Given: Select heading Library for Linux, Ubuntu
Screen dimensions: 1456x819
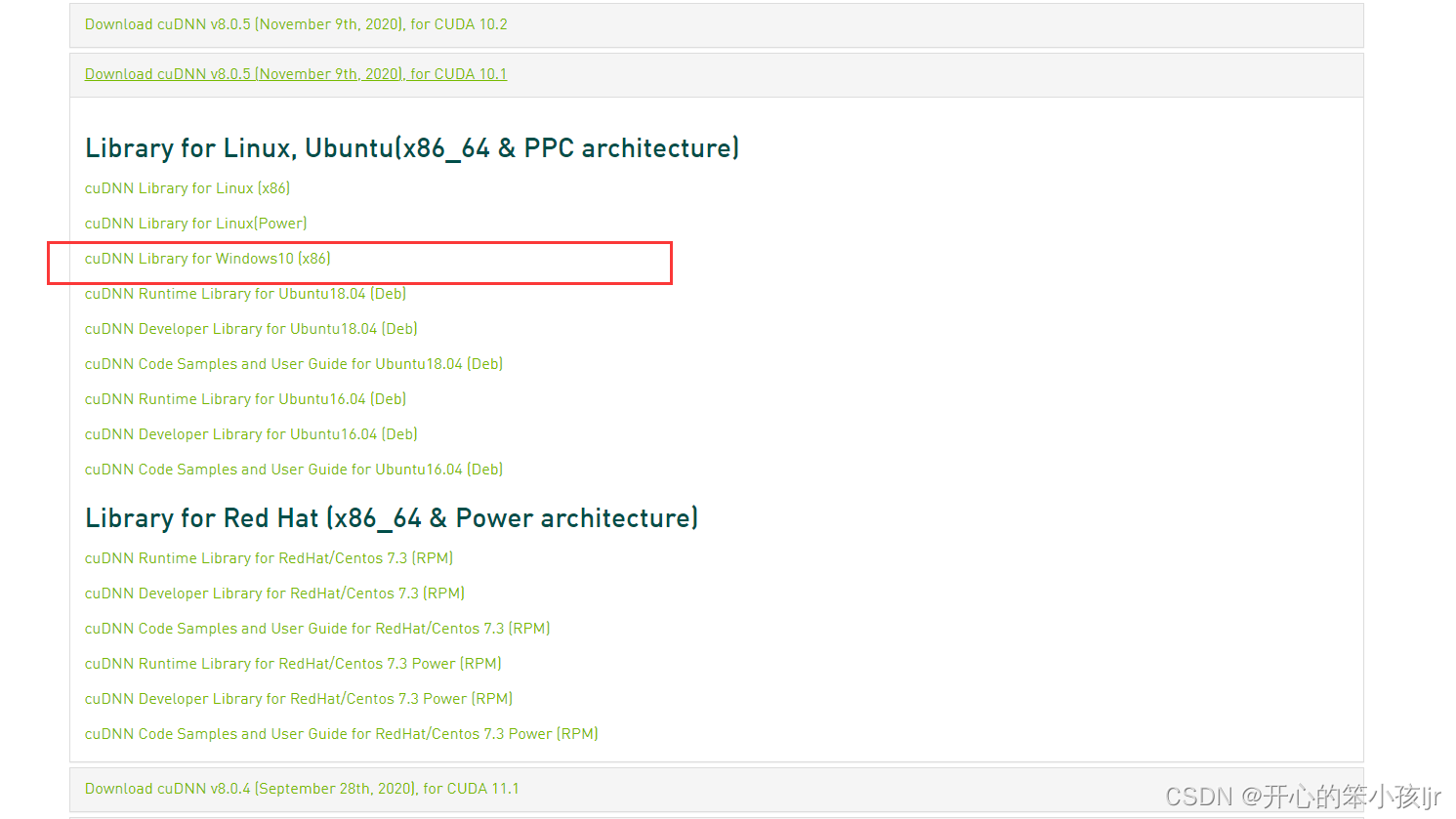Looking at the screenshot, I should (x=412, y=148).
